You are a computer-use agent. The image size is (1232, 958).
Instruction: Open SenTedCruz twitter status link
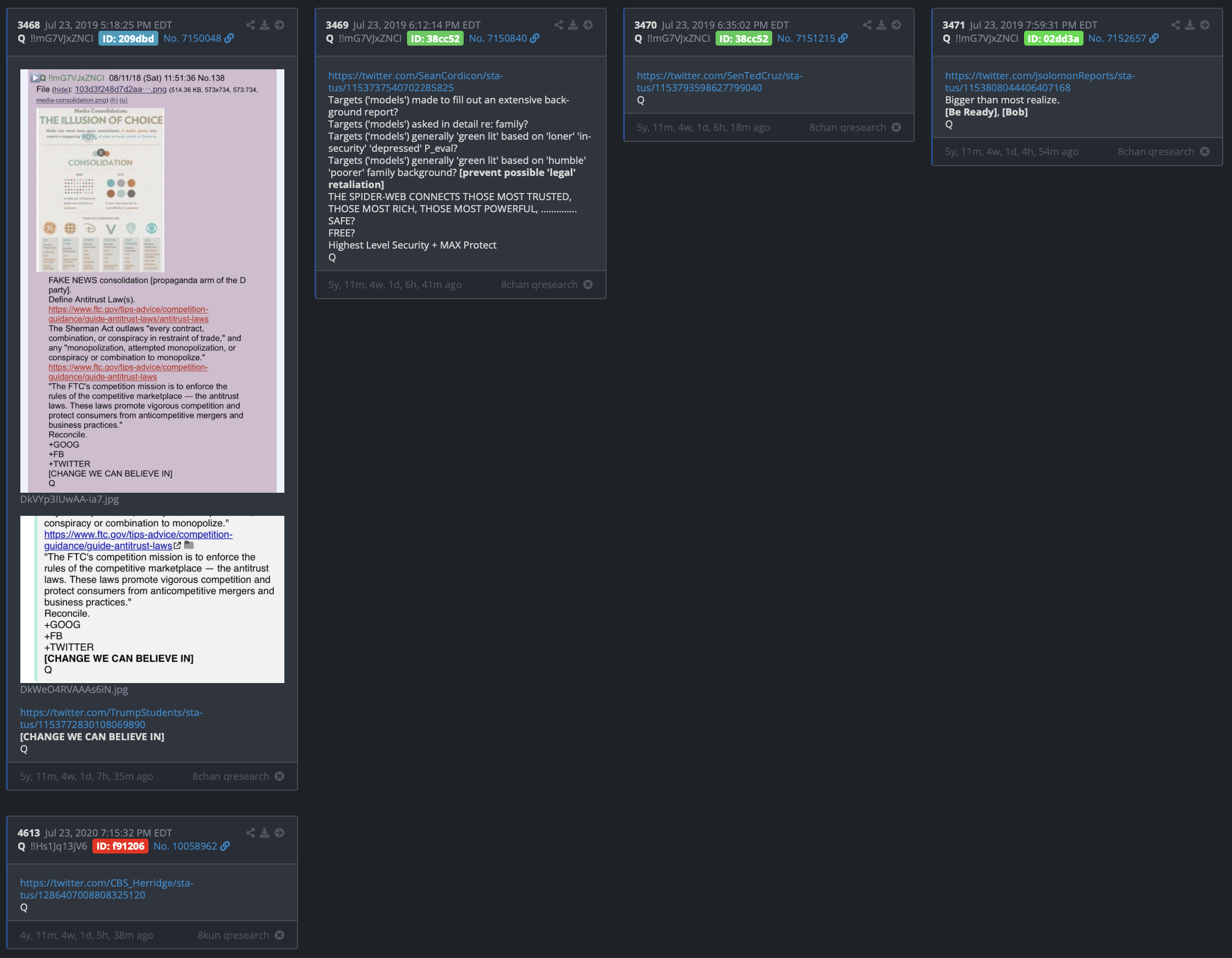tap(720, 82)
